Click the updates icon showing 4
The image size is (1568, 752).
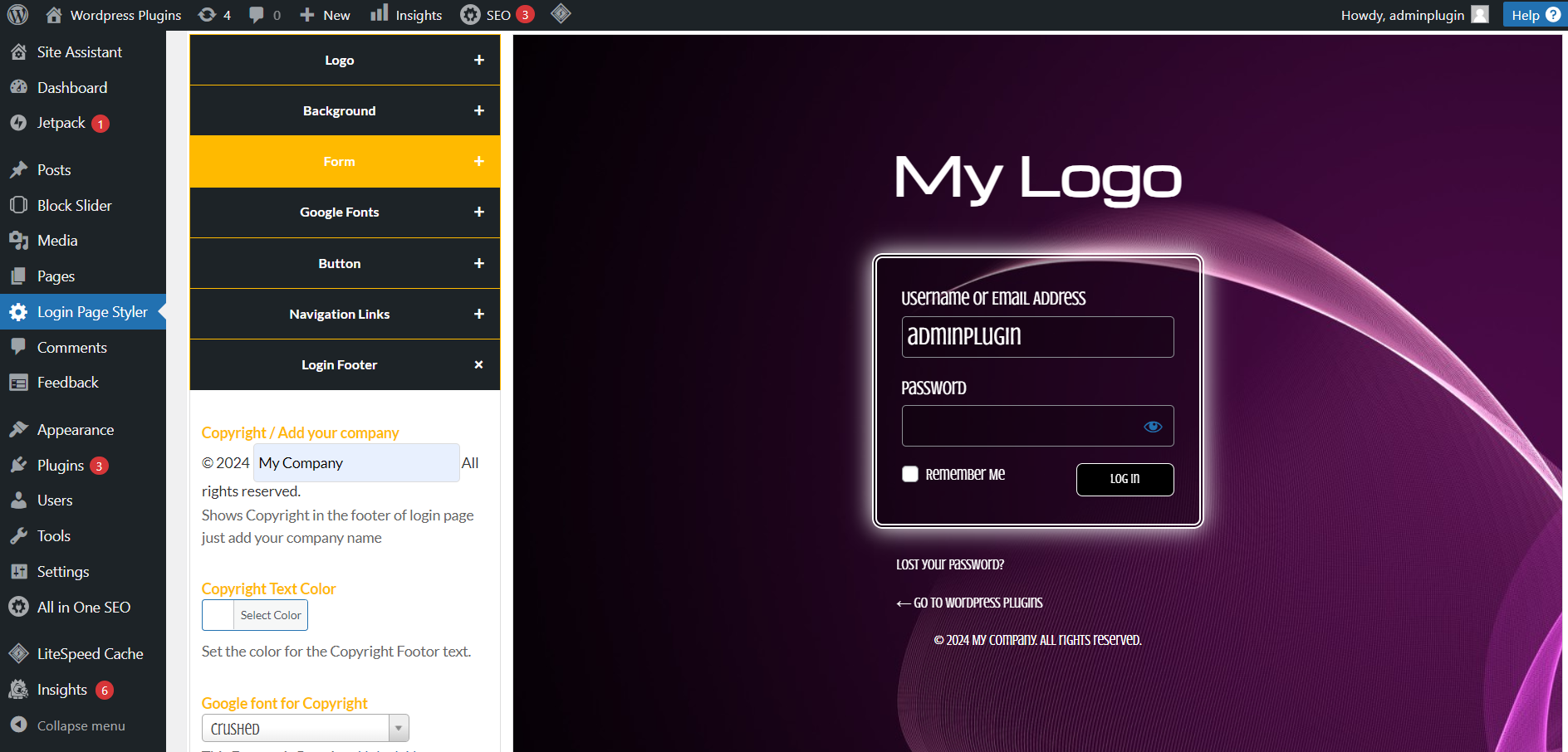click(x=208, y=15)
